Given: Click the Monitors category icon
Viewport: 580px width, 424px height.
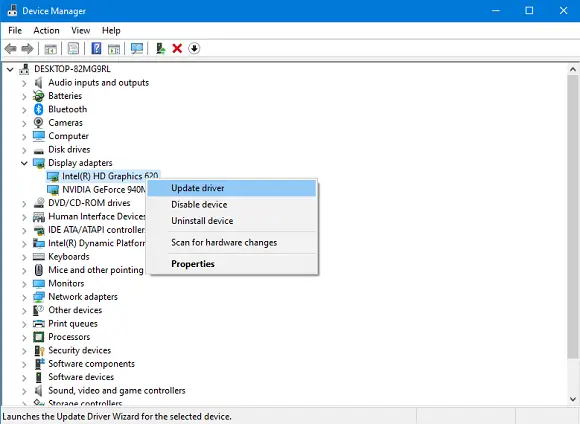Looking at the screenshot, I should [38, 283].
